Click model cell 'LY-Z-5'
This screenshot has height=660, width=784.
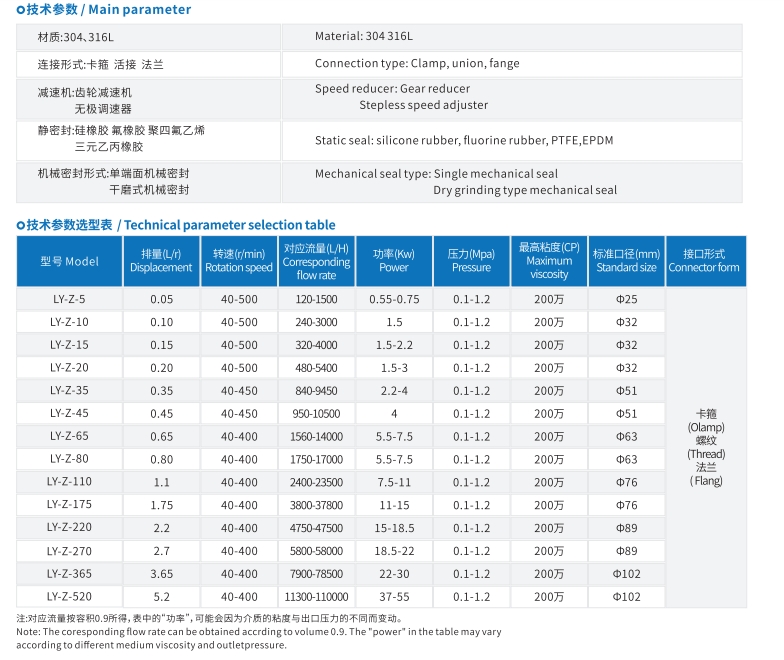click(70, 300)
